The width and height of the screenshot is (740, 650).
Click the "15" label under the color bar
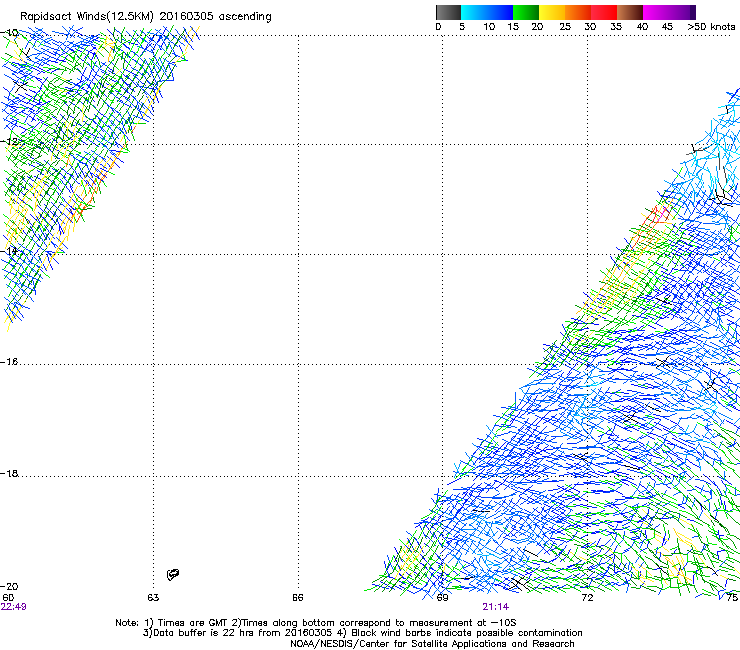point(513,27)
